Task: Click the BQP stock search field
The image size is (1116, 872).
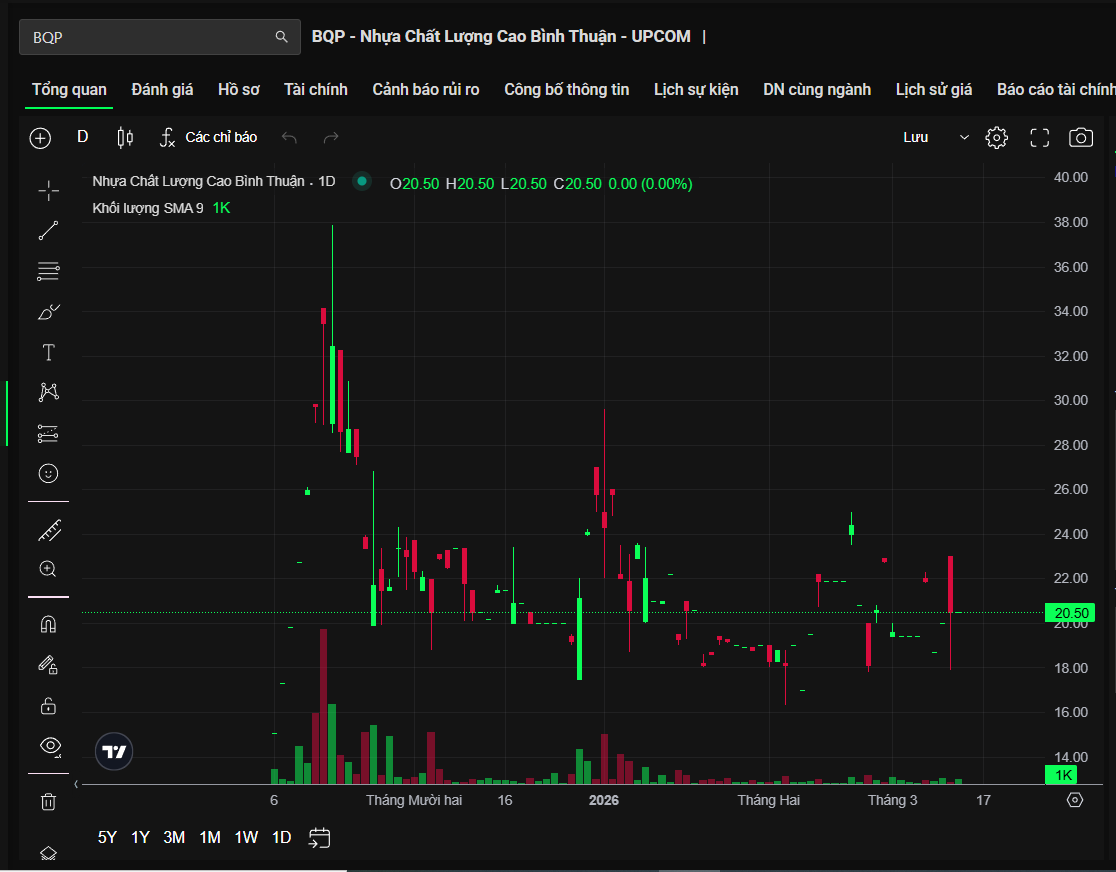Action: click(150, 37)
